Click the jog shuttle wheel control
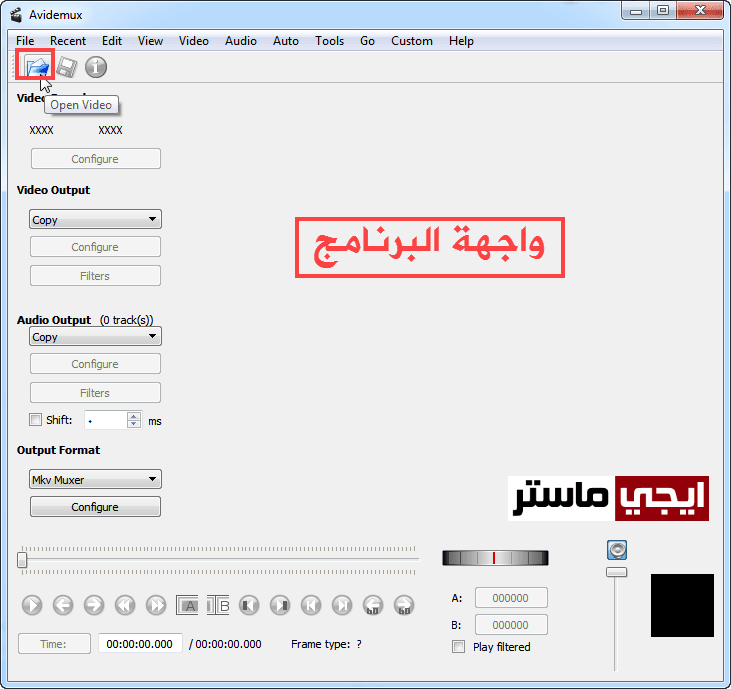731x689 pixels. pyautogui.click(x=495, y=558)
